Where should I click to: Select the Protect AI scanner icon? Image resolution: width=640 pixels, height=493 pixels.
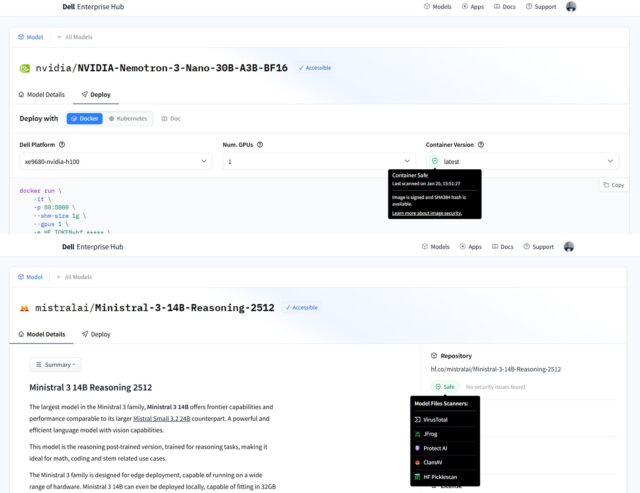click(x=418, y=448)
